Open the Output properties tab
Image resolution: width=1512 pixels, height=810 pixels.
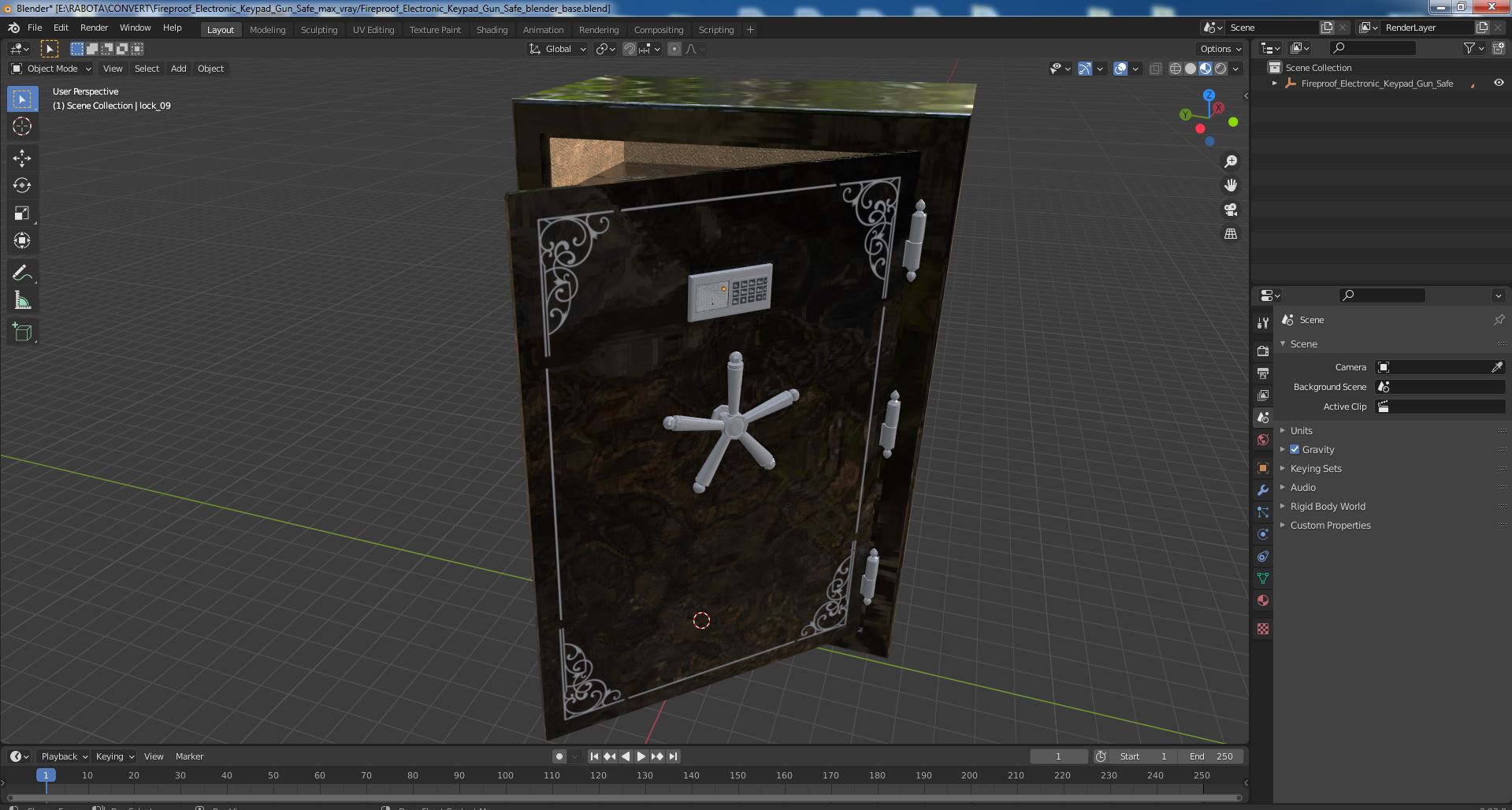coord(1263,373)
